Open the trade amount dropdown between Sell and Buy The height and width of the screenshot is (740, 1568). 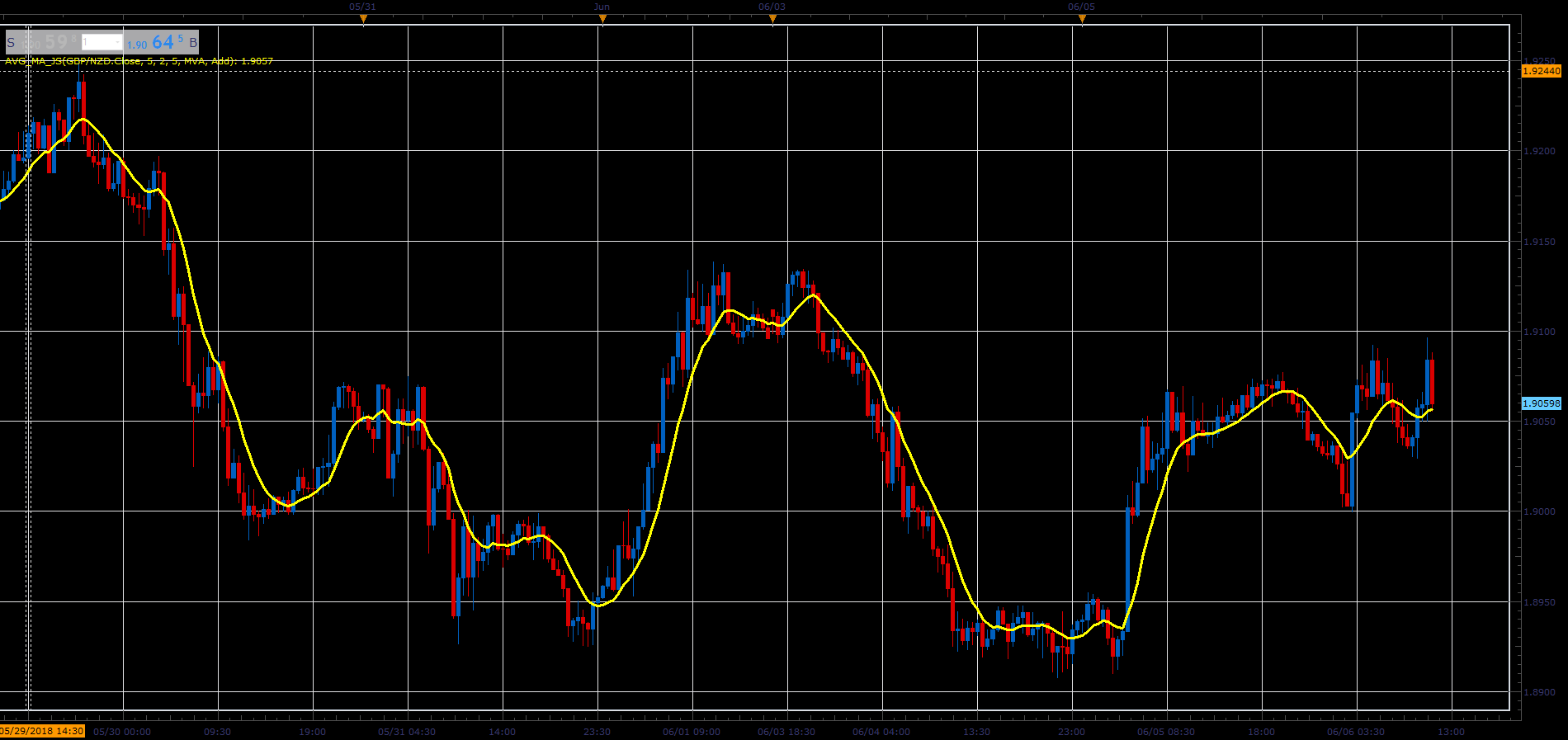(102, 42)
